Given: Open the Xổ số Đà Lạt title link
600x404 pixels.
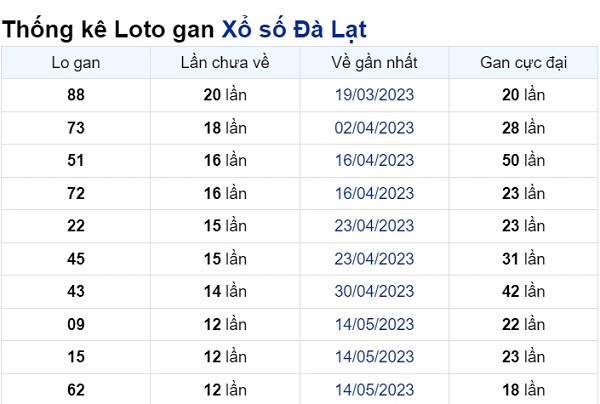Looking at the screenshot, I should (294, 29).
